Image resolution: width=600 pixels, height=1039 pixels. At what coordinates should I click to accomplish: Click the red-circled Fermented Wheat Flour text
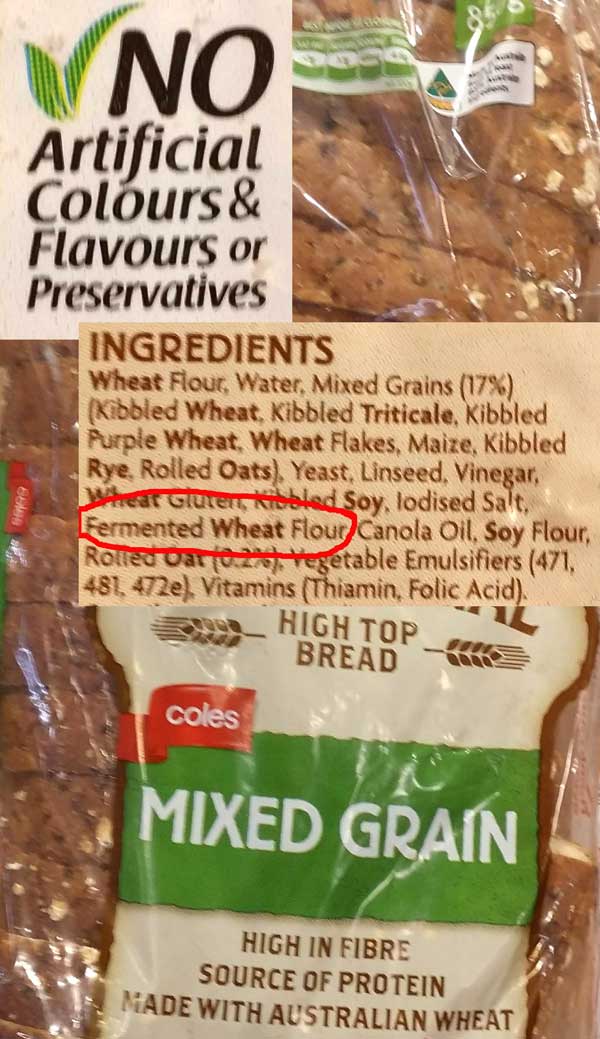point(216,529)
